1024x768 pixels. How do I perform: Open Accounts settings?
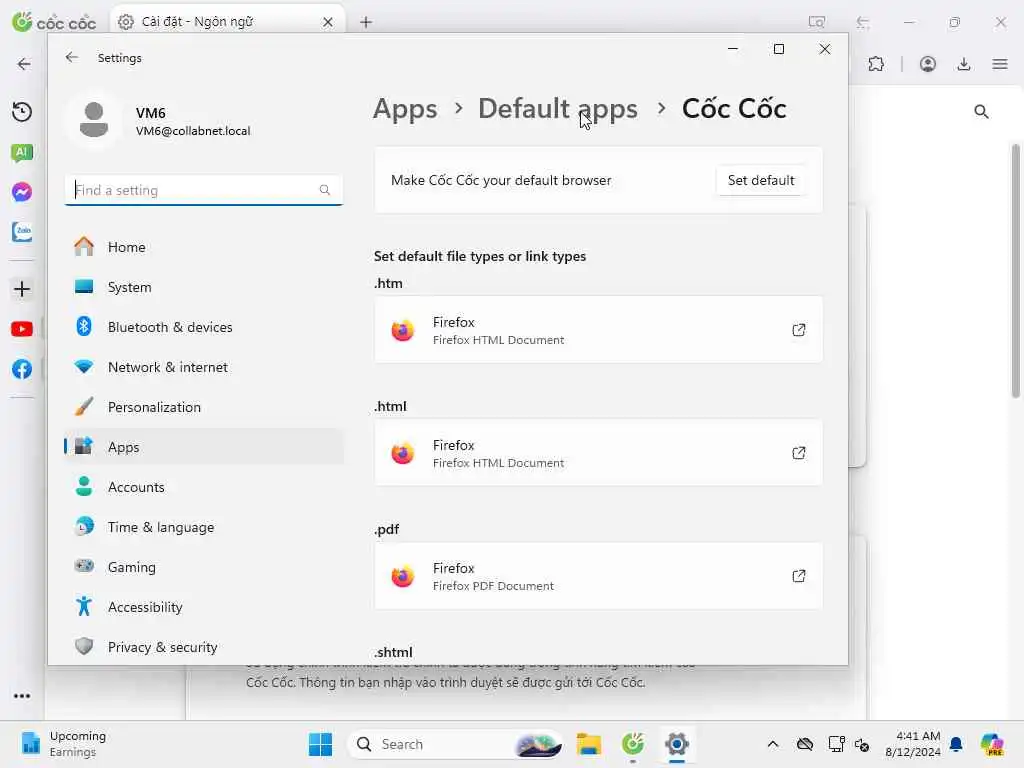pyautogui.click(x=204, y=487)
